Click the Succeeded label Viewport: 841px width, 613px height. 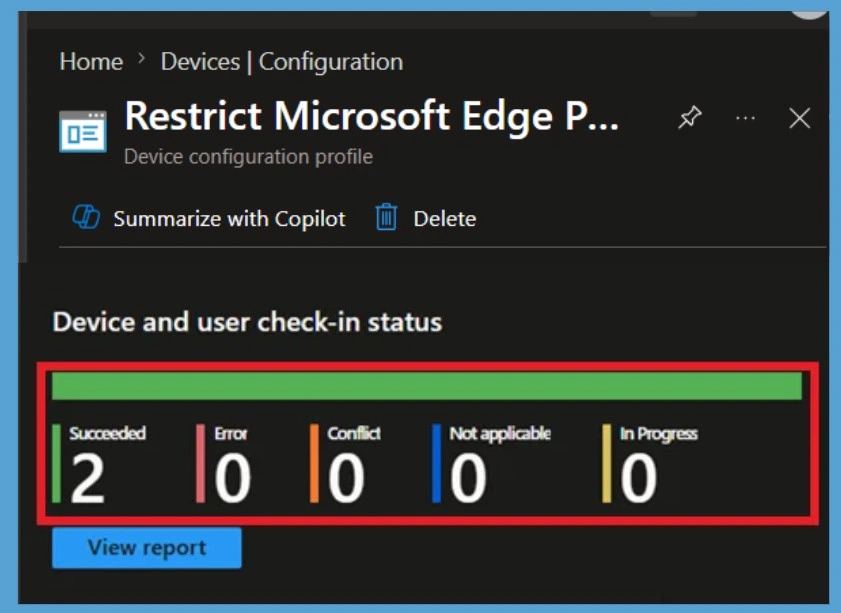coord(107,433)
